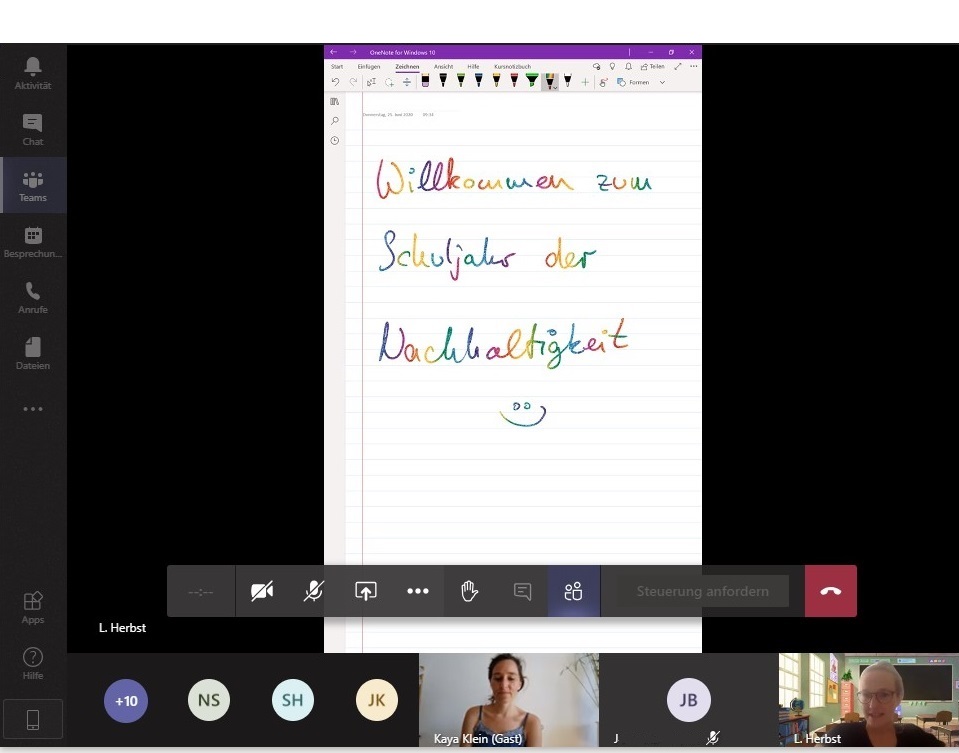Share your screen with share tray icon

[x=366, y=591]
